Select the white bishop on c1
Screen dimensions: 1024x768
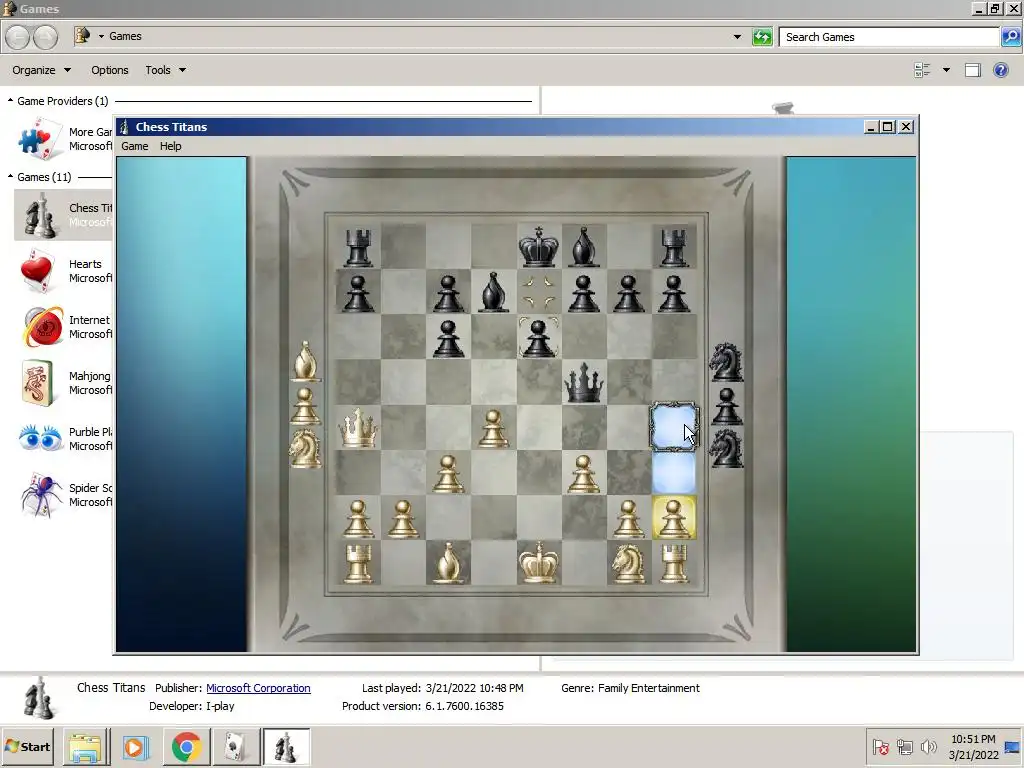[x=448, y=563]
